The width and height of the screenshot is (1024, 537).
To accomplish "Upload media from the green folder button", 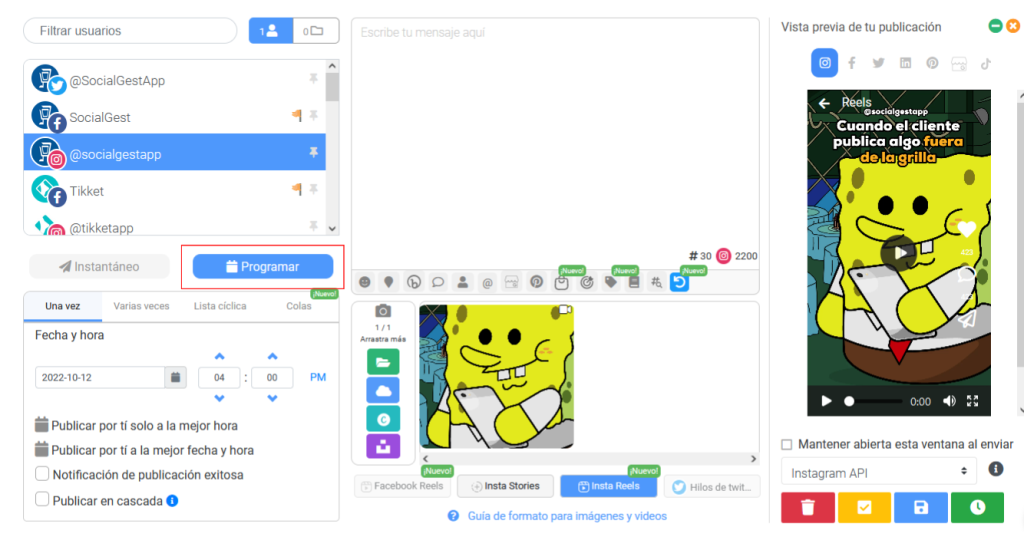I will click(383, 361).
